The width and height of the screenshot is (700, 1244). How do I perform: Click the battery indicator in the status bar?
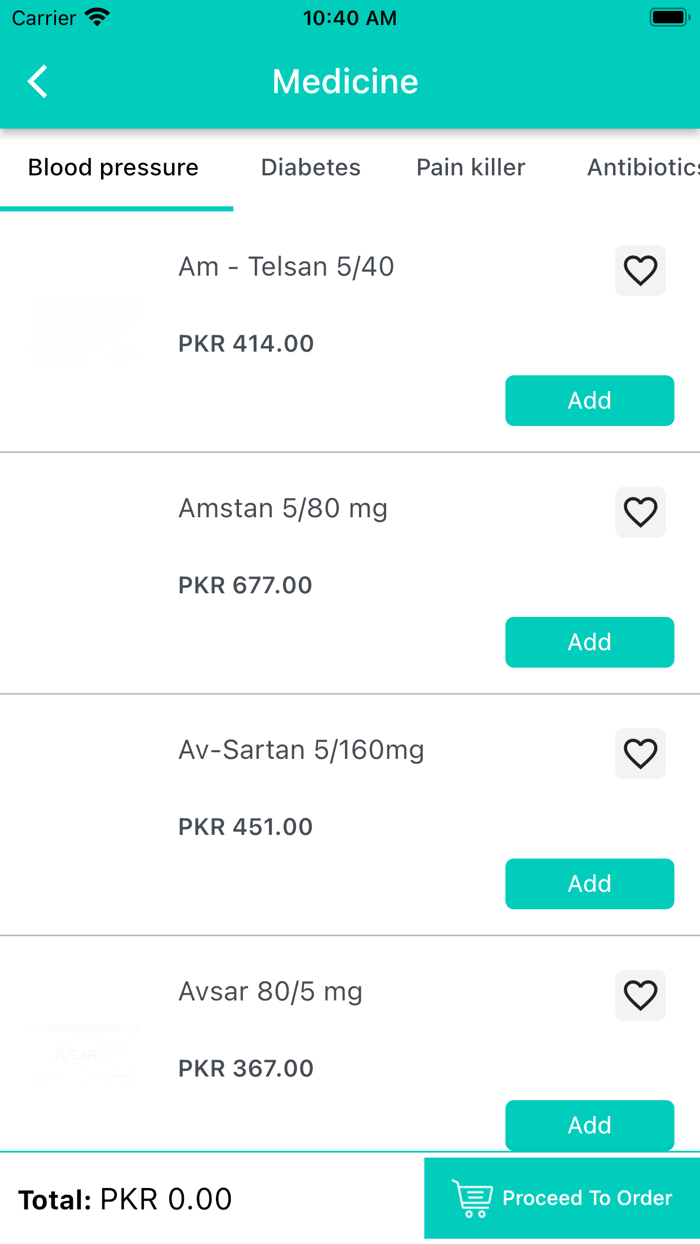(668, 16)
